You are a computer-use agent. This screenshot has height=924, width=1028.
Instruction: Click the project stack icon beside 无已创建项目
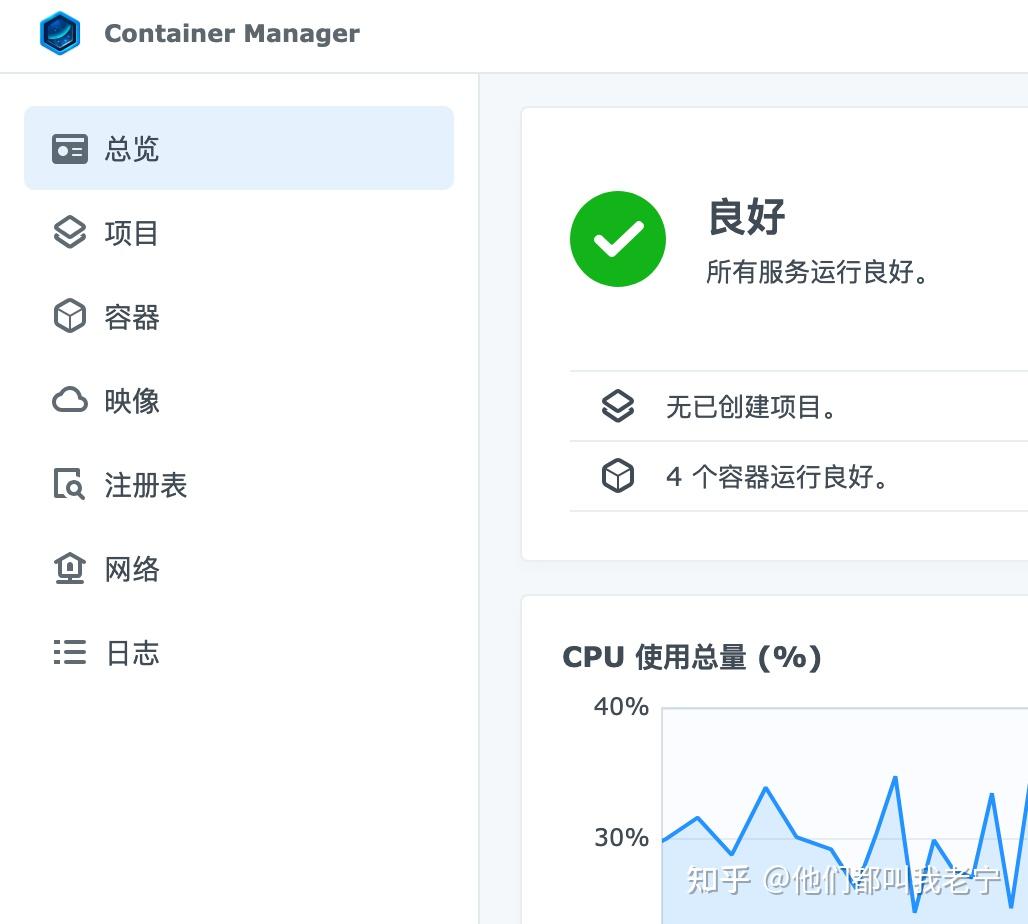617,406
